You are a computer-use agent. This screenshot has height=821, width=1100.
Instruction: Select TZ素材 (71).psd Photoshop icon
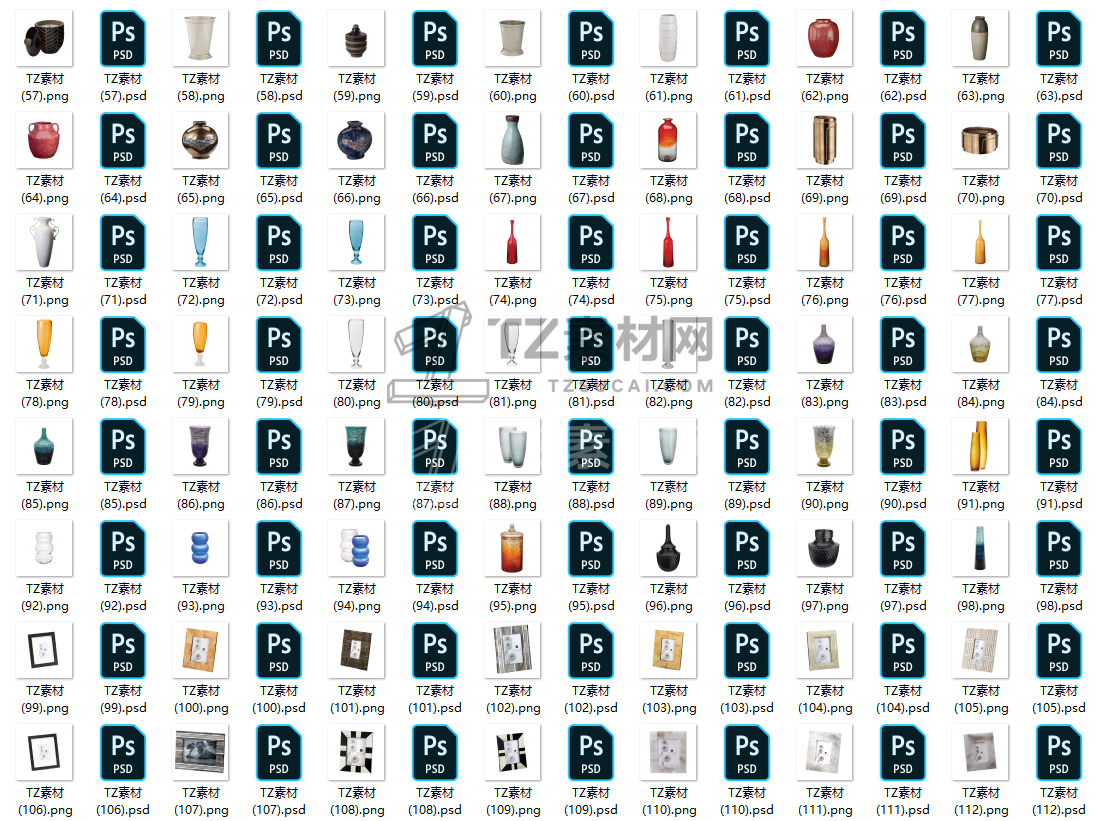coord(123,243)
